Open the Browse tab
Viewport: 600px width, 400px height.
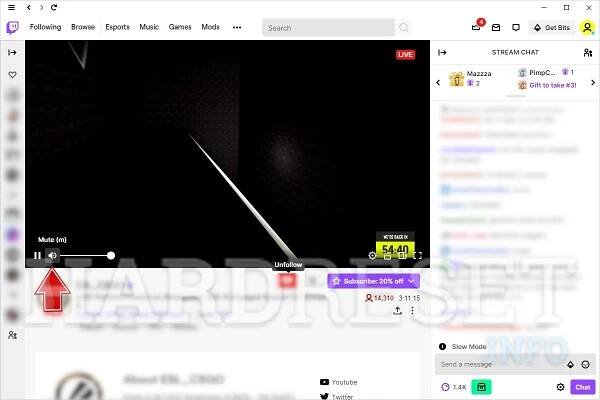[x=85, y=27]
